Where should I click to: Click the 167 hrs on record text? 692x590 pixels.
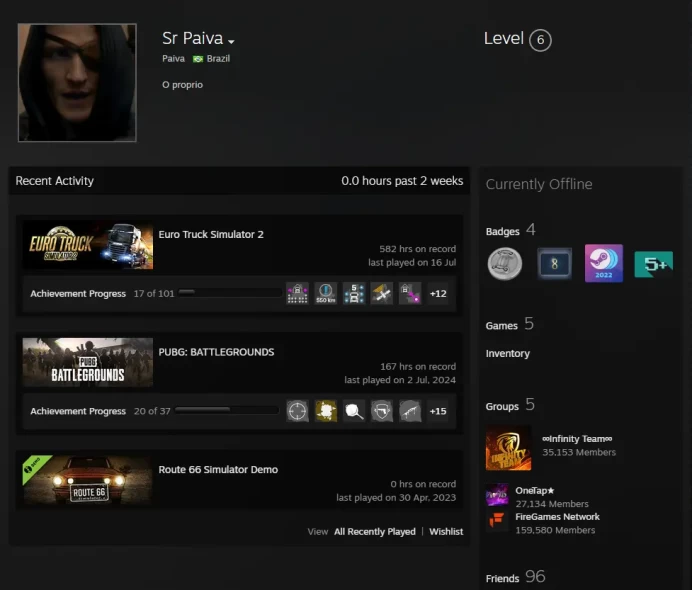click(418, 367)
